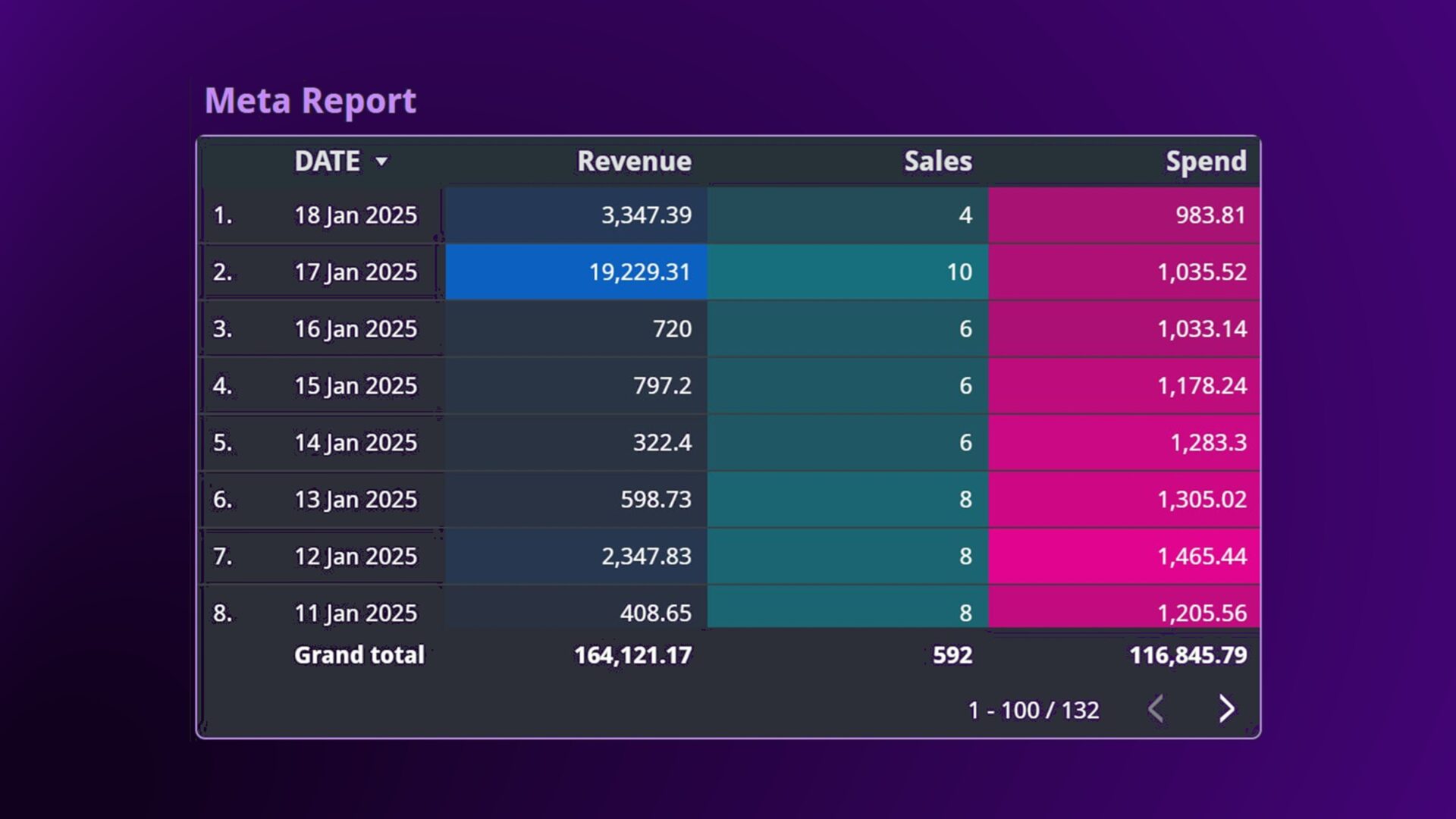The height and width of the screenshot is (819, 1456).
Task: Go to previous page of table results
Action: click(1156, 709)
